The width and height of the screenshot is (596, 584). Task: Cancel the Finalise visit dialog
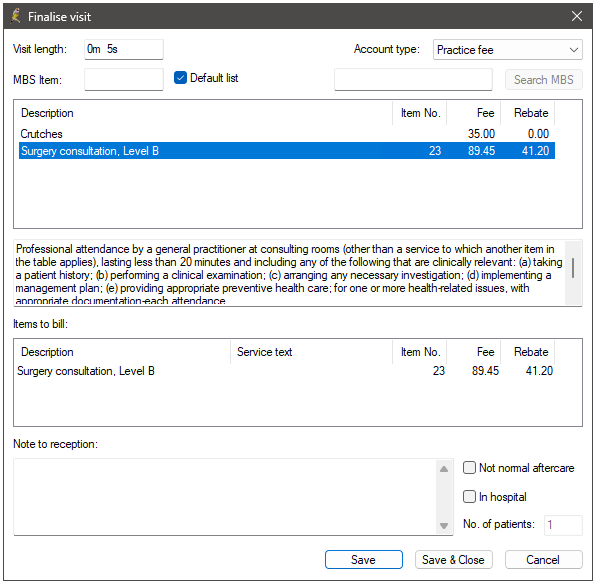(x=544, y=560)
